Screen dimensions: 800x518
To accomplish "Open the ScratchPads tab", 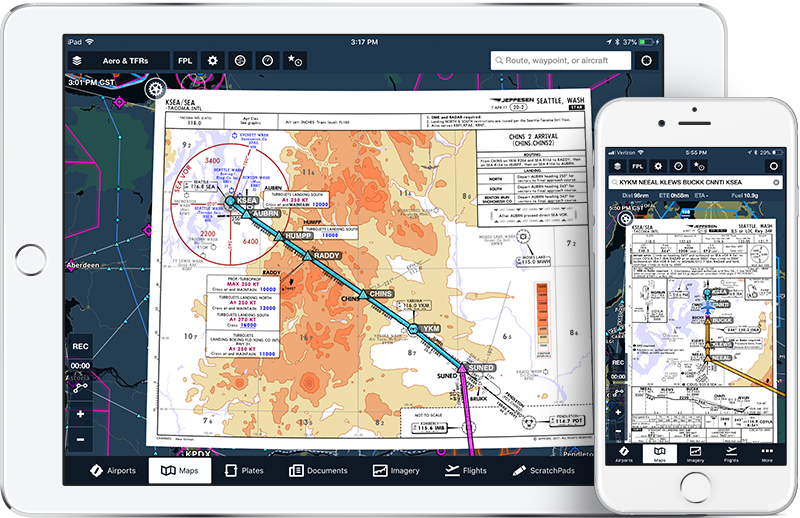I will [543, 470].
